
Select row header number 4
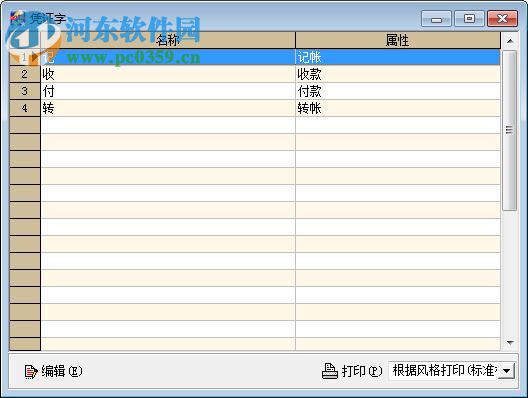point(25,108)
